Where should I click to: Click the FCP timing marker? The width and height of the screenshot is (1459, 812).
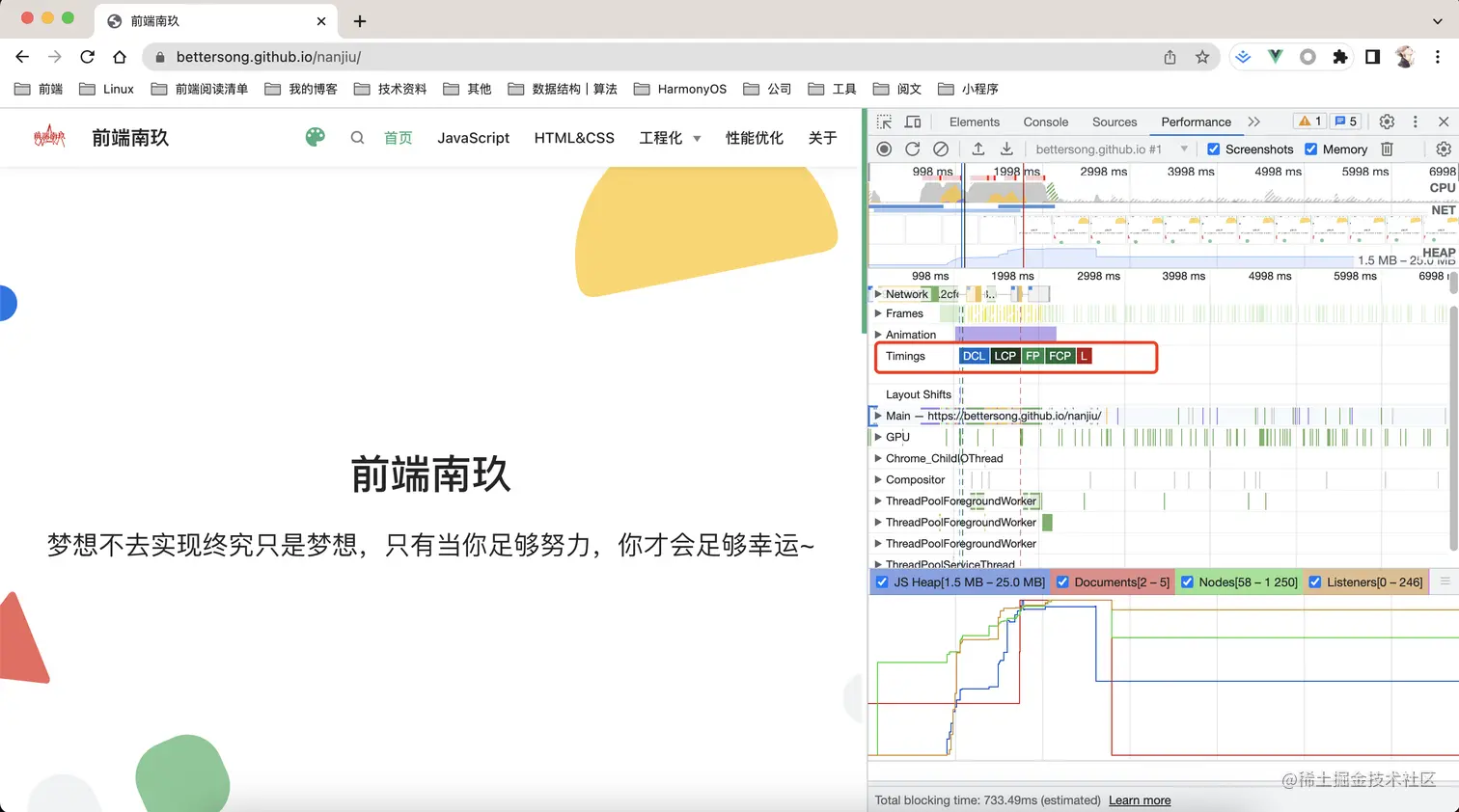coord(1060,356)
